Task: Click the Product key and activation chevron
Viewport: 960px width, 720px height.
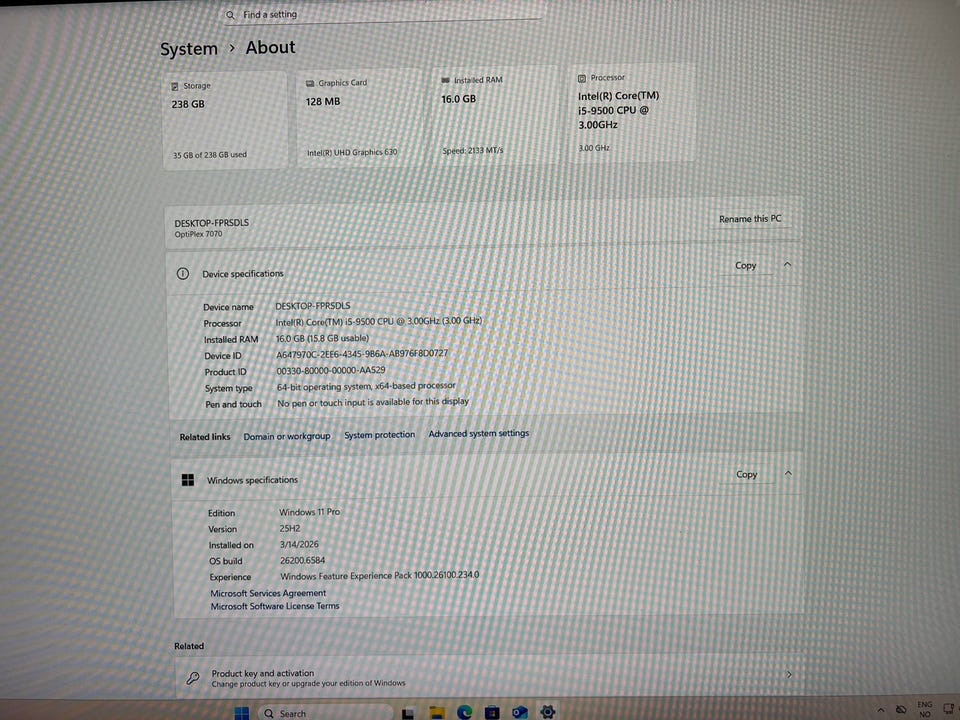Action: pos(789,674)
